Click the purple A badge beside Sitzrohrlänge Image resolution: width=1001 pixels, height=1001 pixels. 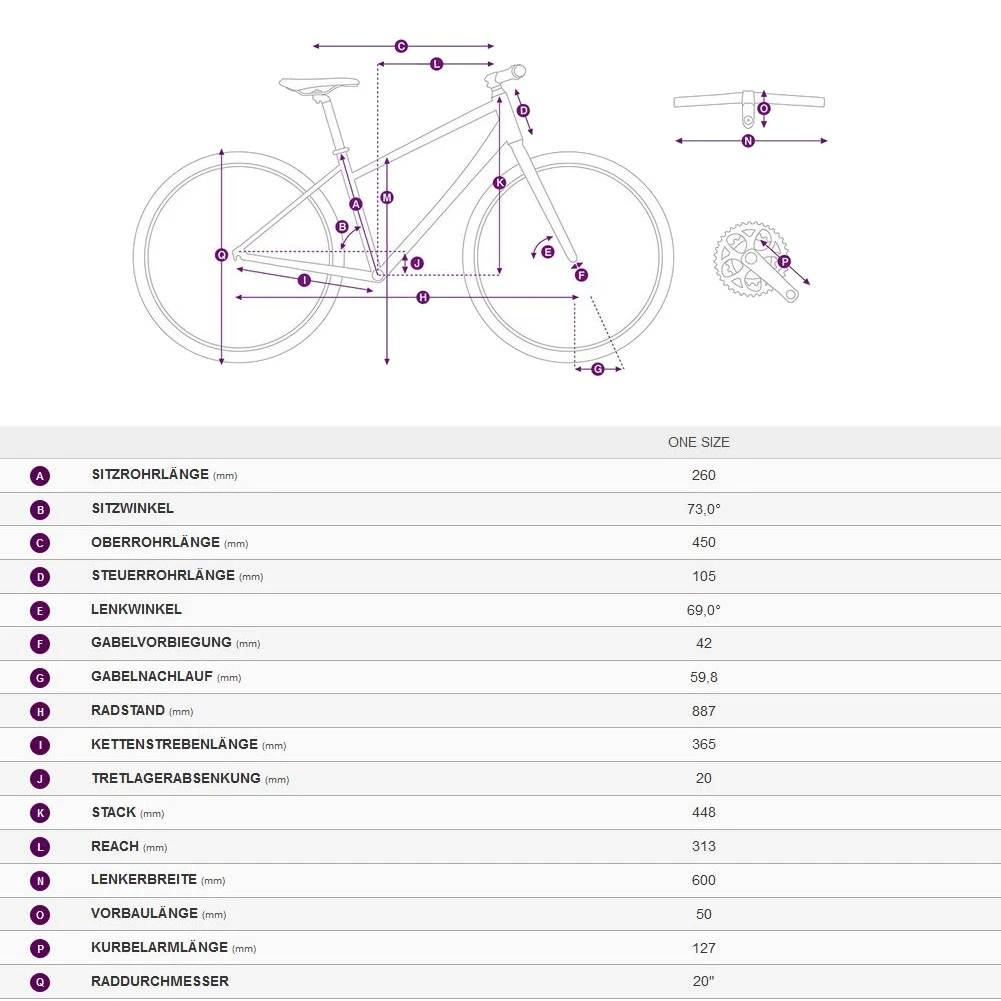coord(40,476)
